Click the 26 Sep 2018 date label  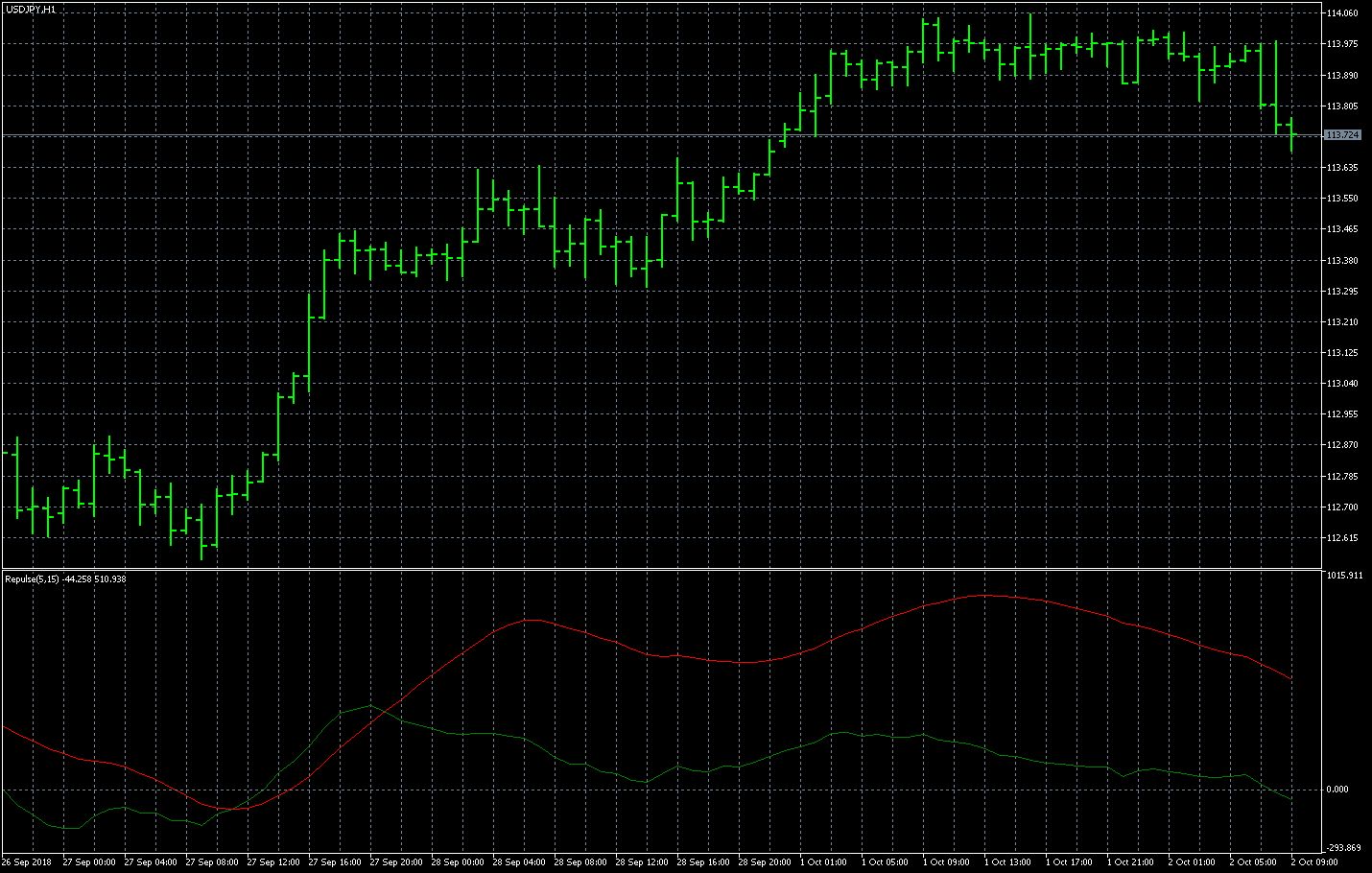click(27, 862)
